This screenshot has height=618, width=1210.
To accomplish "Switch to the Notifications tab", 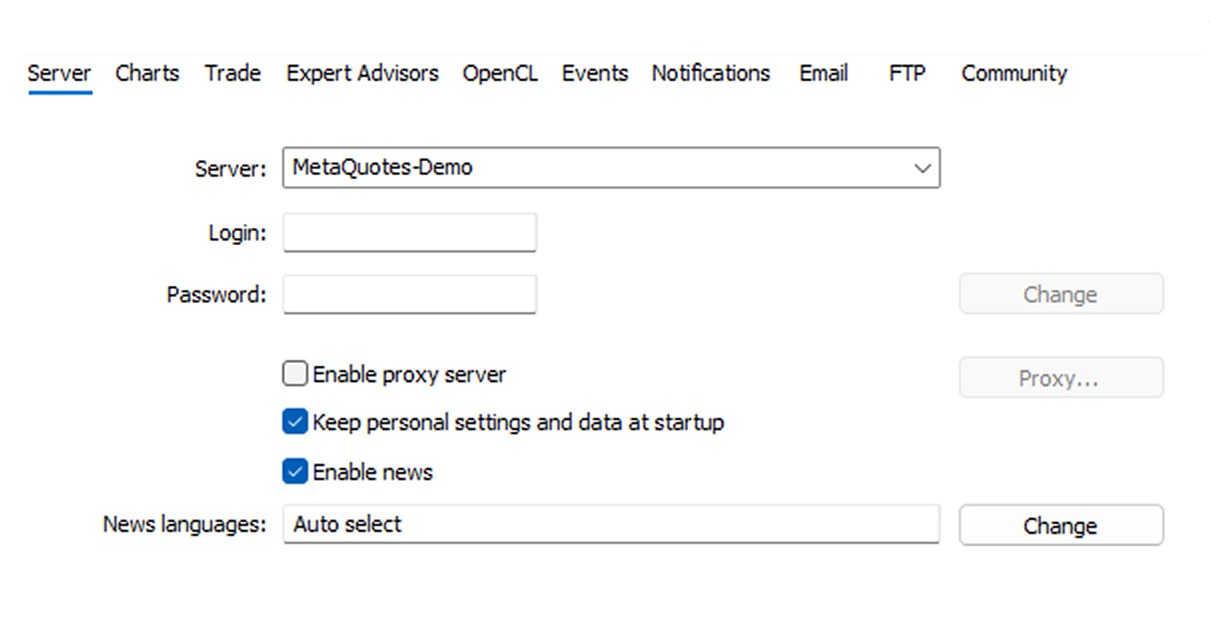I will (711, 73).
